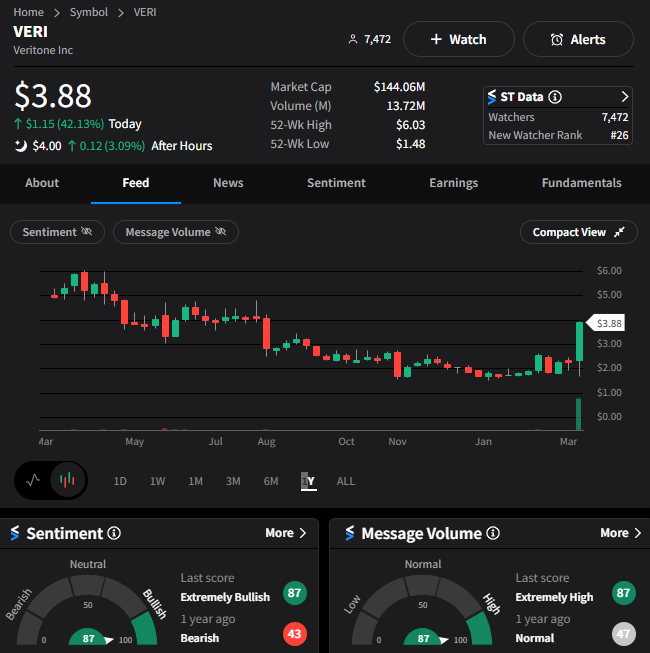Open Message Volume info icon
The image size is (650, 653).
tap(493, 533)
